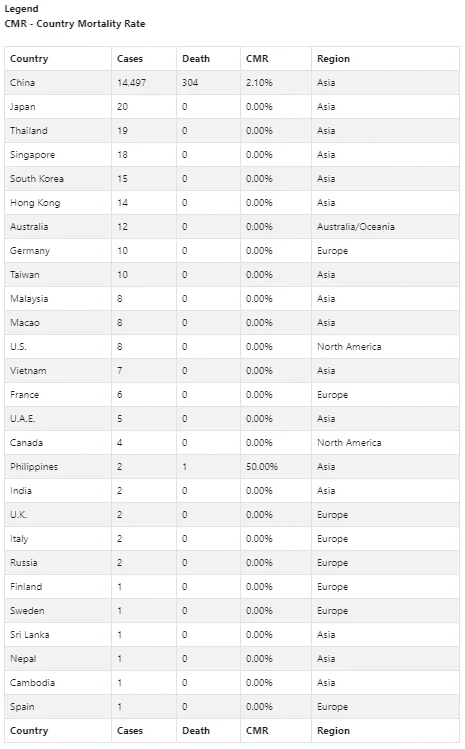
Task: Select the U.S. North America region cell
Action: 349,347
